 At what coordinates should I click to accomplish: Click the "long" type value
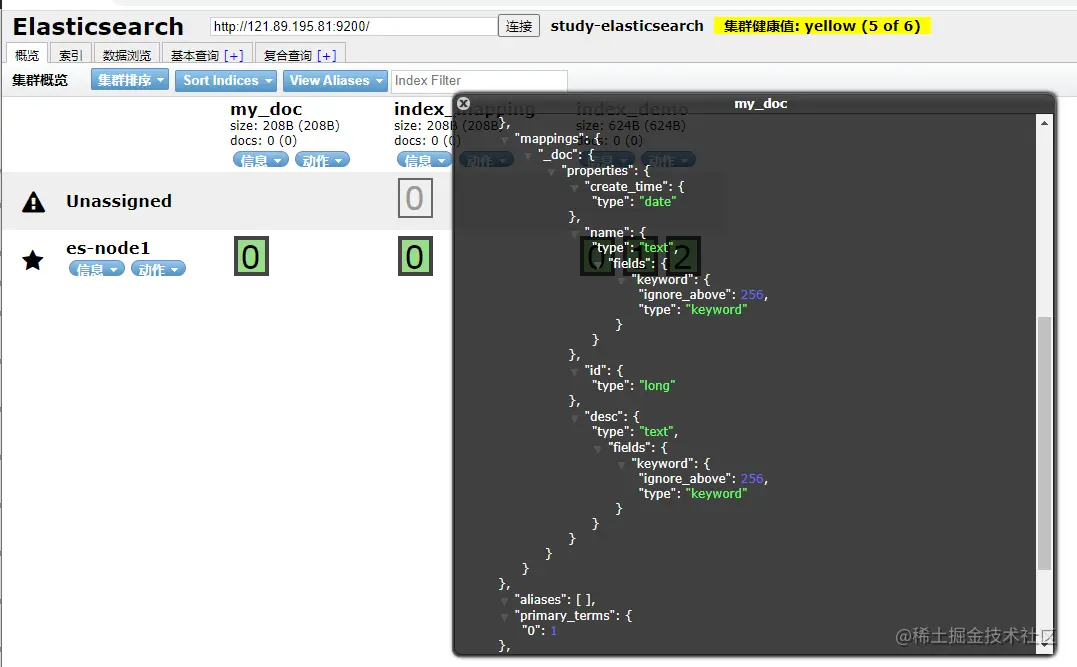(x=657, y=385)
